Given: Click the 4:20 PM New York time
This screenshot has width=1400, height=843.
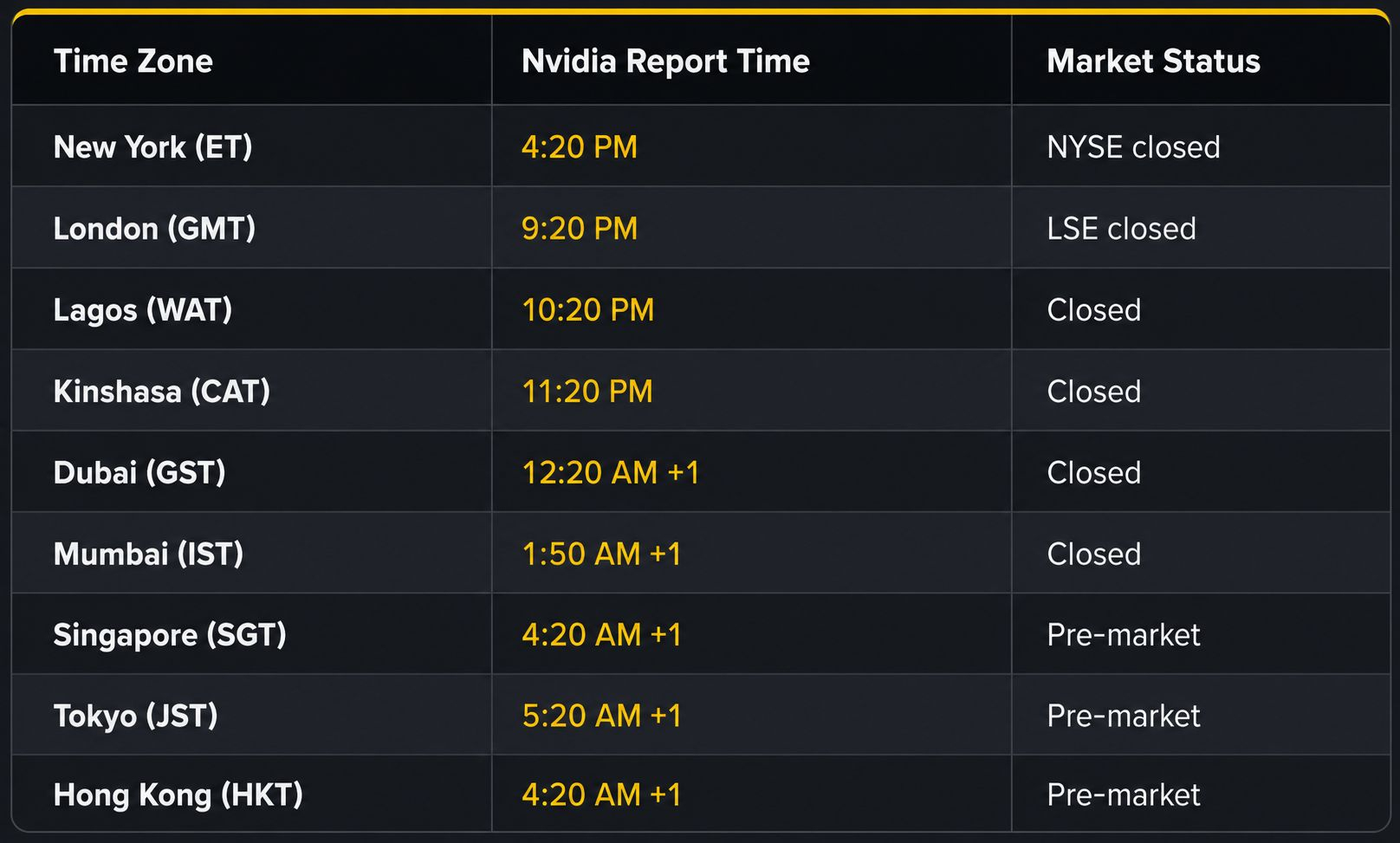Looking at the screenshot, I should point(579,147).
